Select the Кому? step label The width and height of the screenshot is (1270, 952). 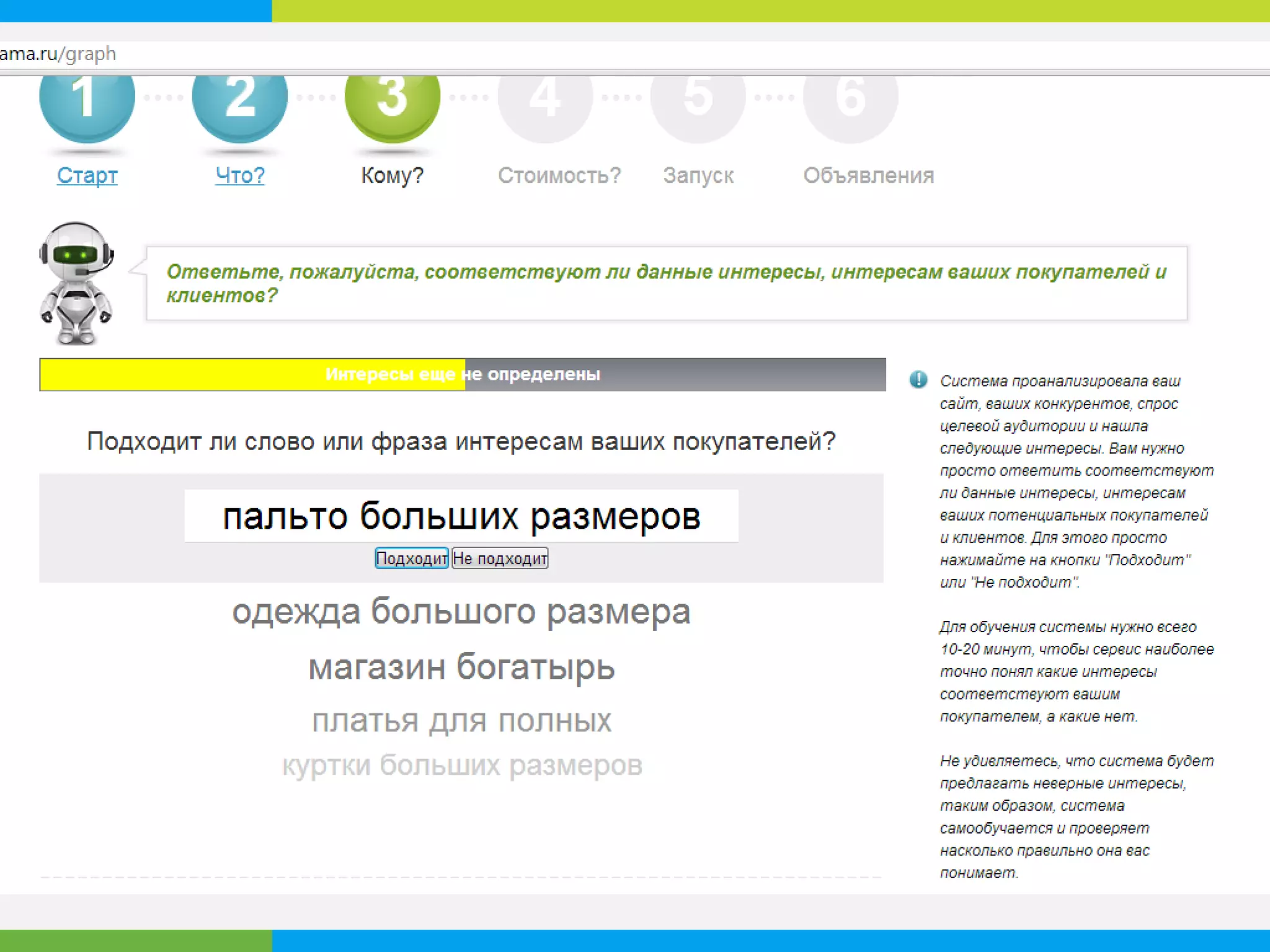(392, 175)
